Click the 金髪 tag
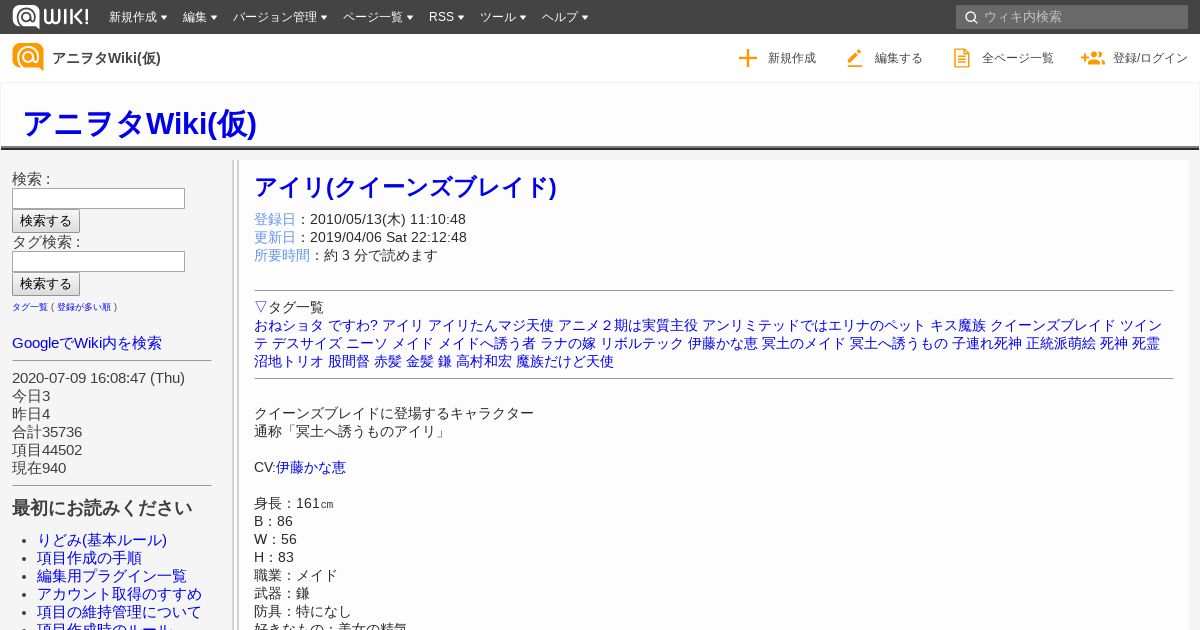Image resolution: width=1200 pixels, height=630 pixels. coord(420,361)
